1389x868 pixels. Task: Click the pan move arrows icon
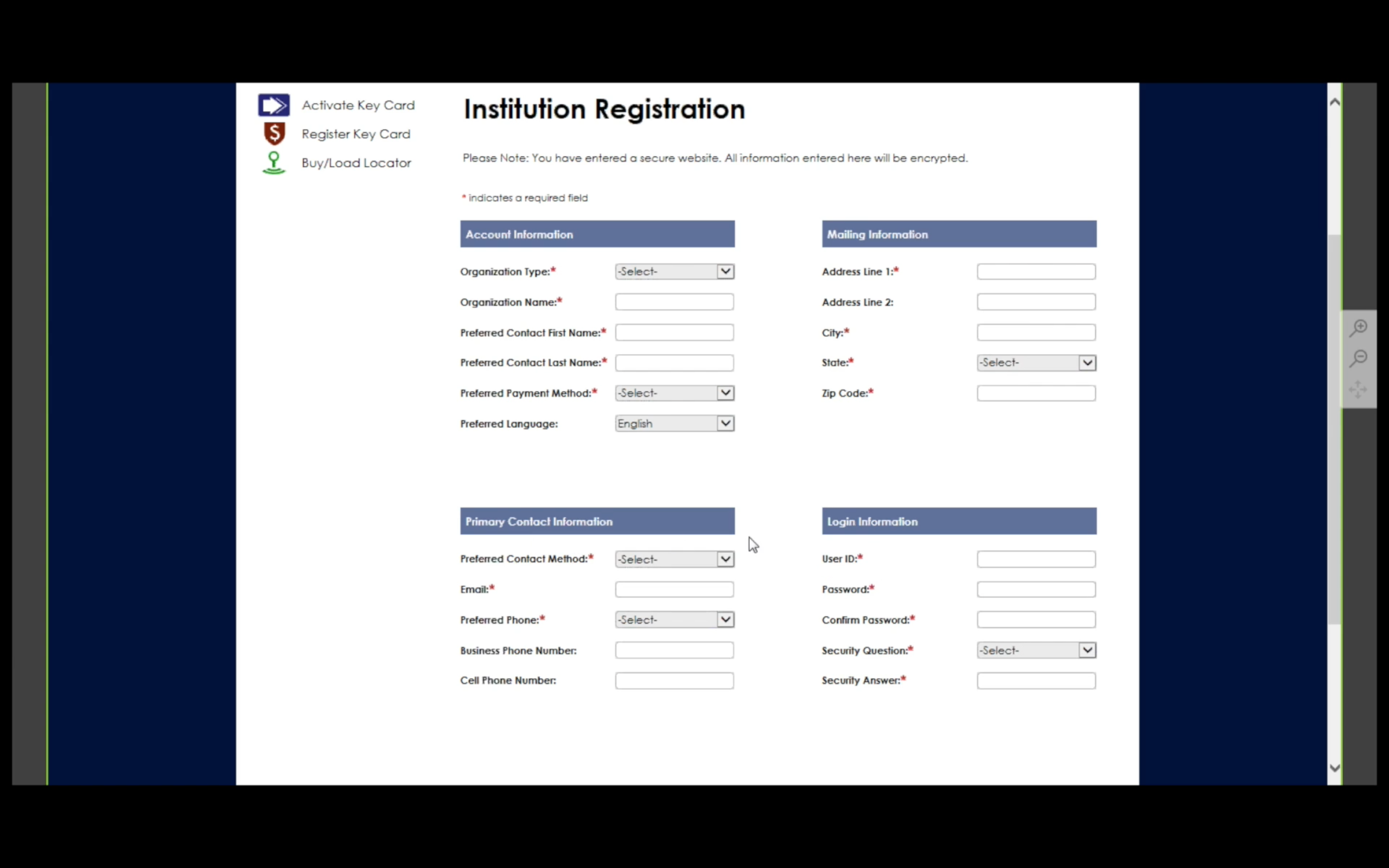click(x=1358, y=389)
